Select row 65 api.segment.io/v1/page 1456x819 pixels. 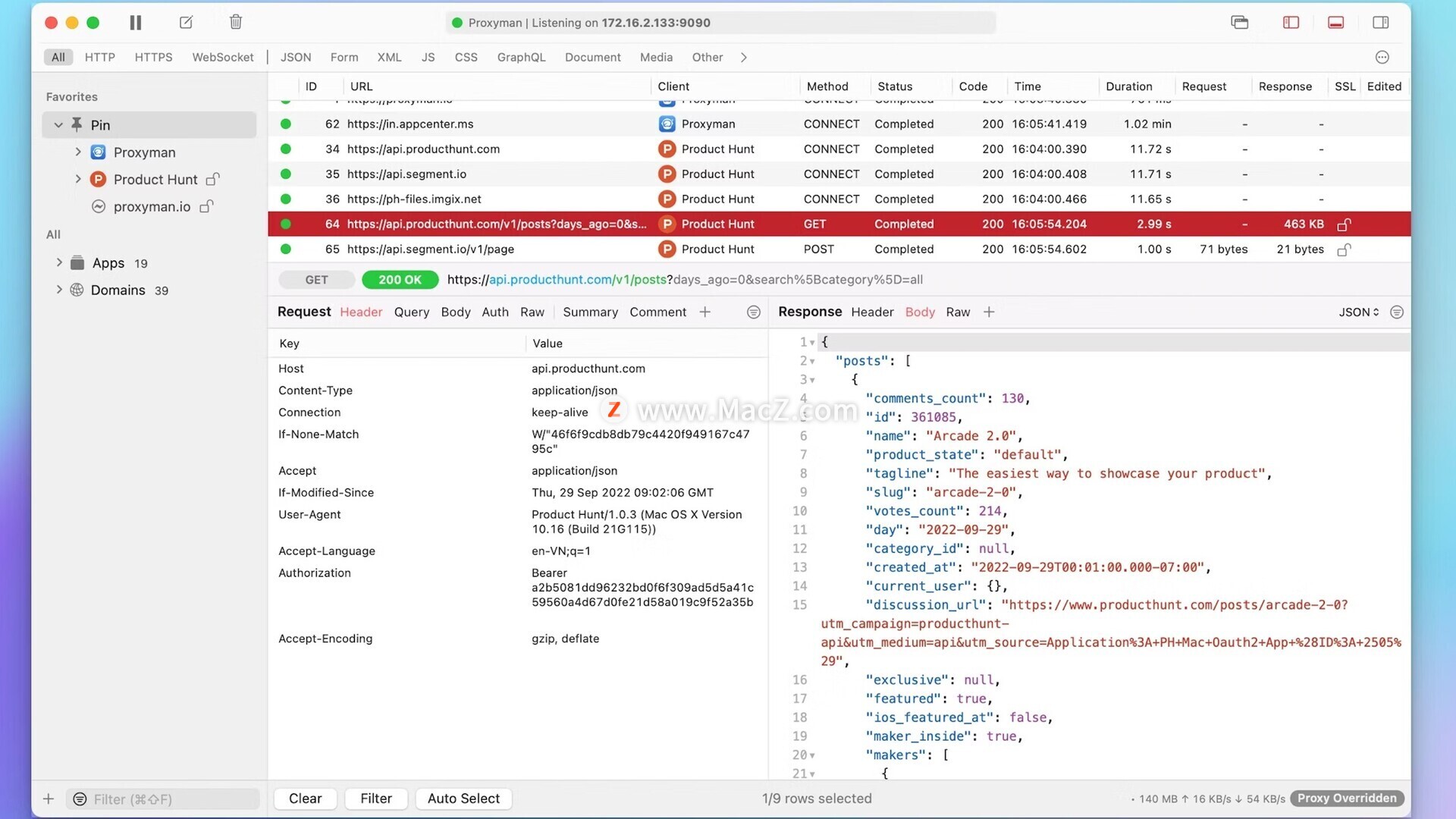(x=839, y=249)
